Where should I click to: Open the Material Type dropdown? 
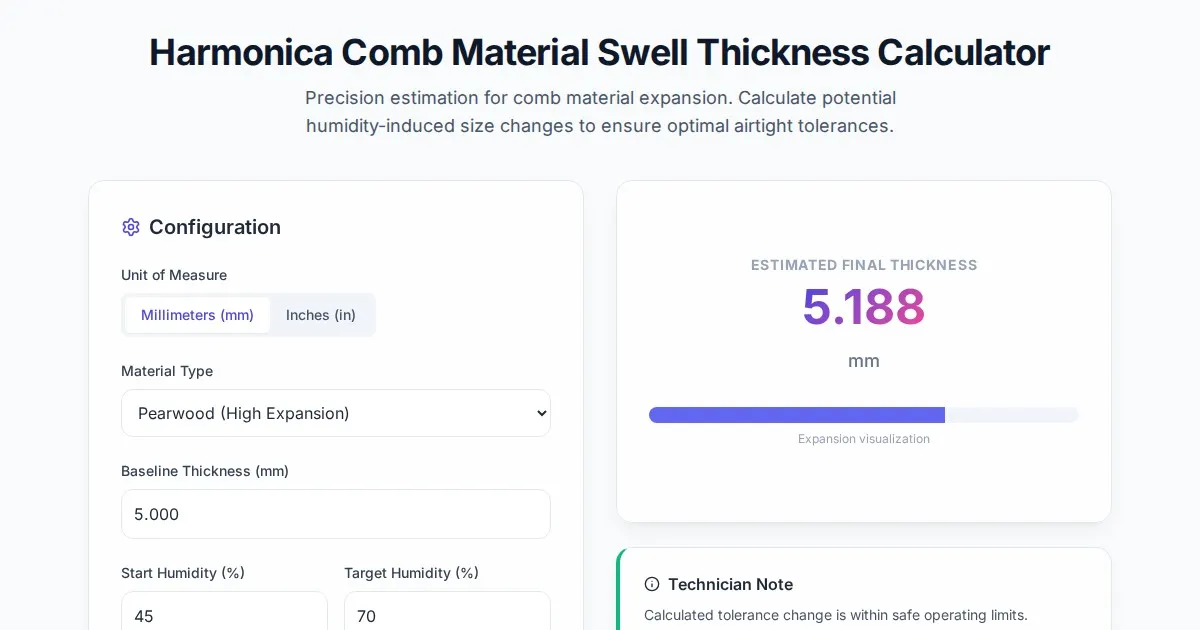[335, 413]
